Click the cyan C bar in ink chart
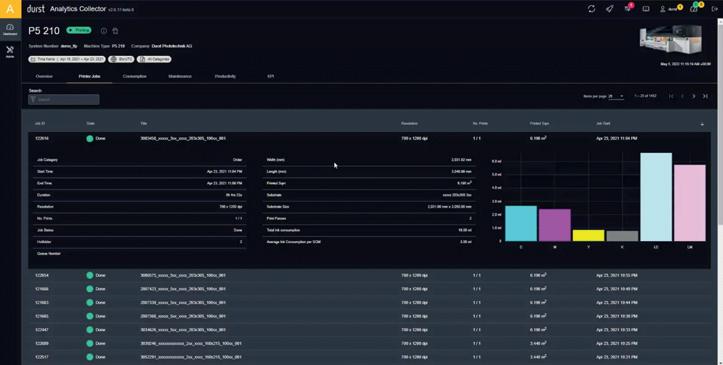 tap(521, 224)
